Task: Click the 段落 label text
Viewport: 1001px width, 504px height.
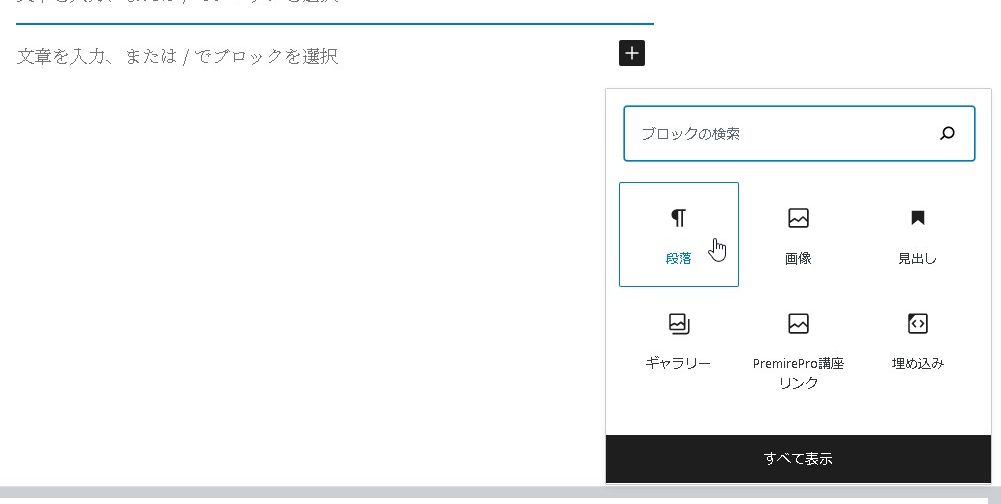Action: (678, 258)
